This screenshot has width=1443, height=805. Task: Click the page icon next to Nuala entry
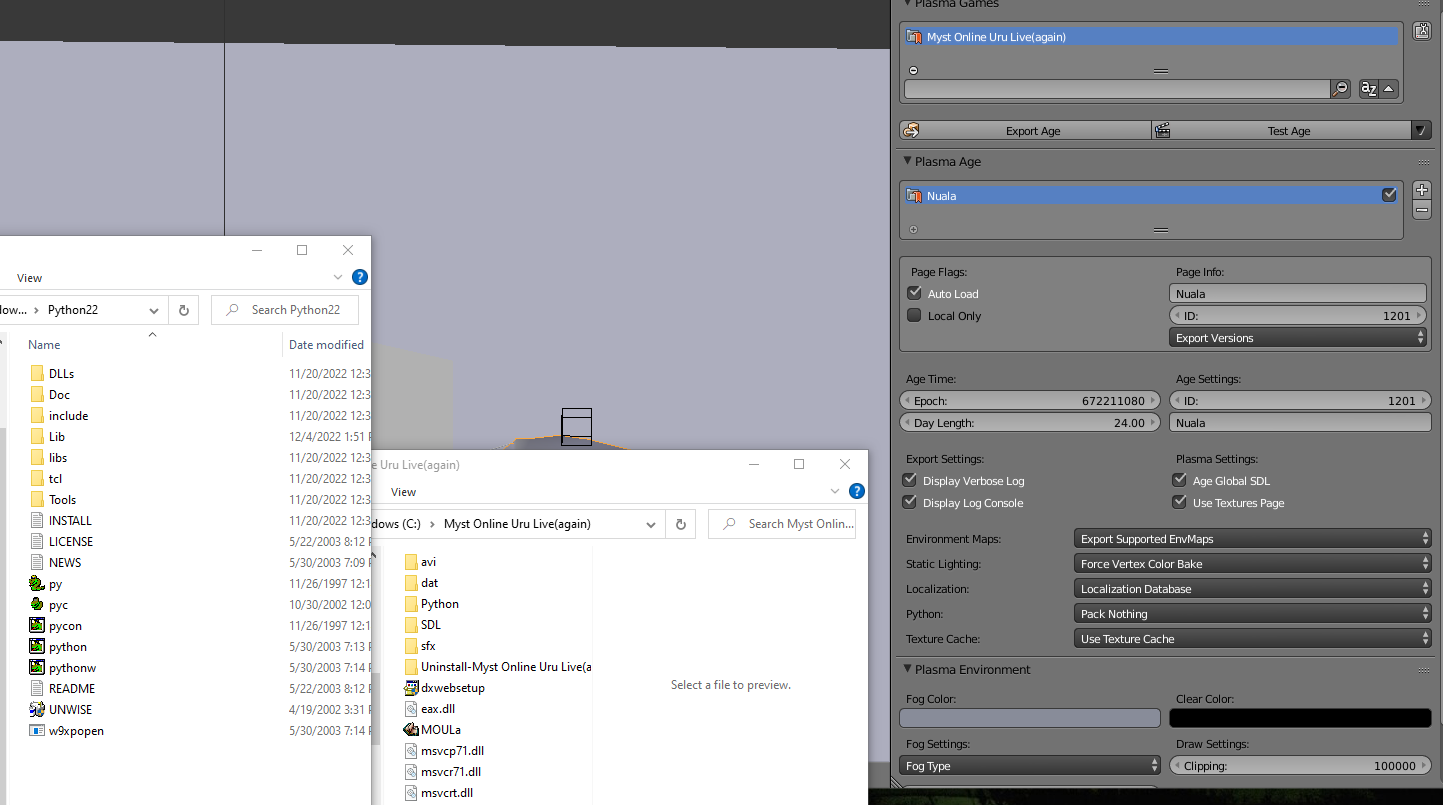point(914,196)
